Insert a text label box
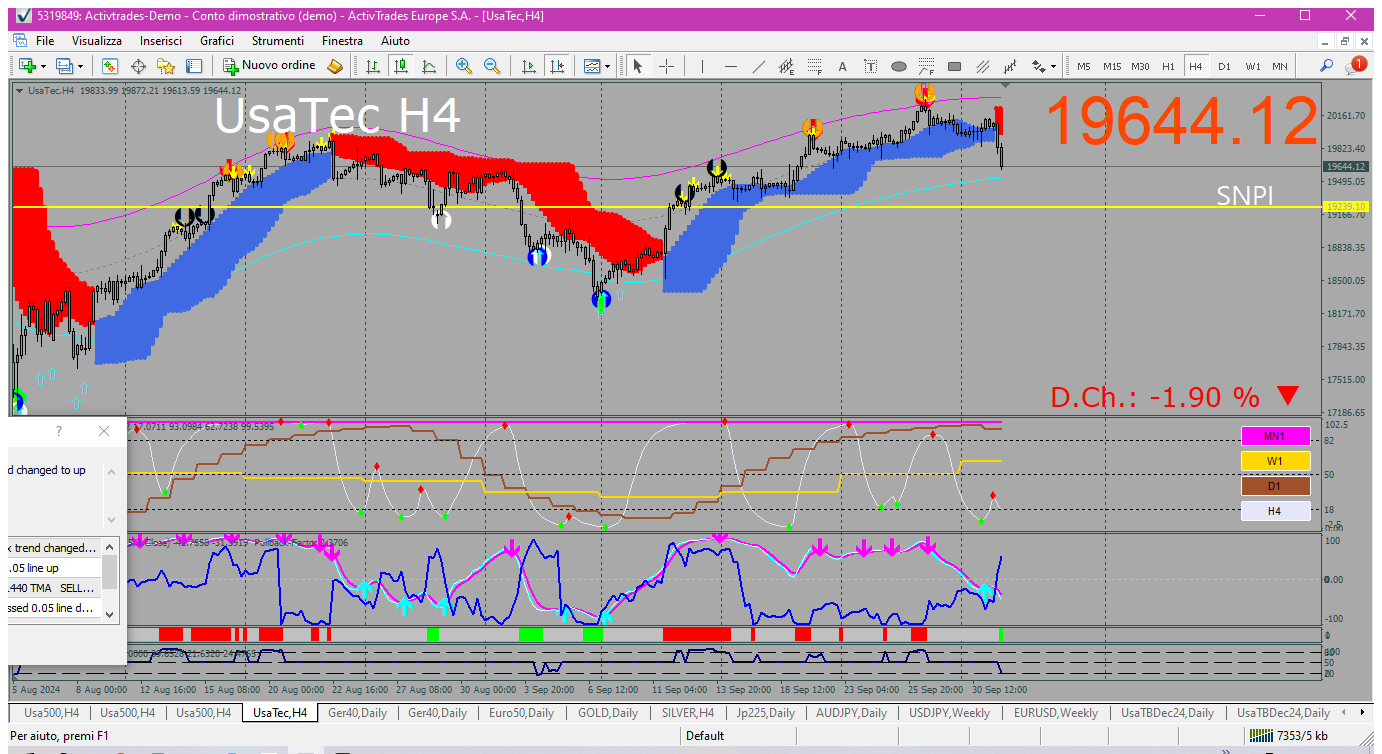This screenshot has width=1382, height=754. click(x=870, y=66)
